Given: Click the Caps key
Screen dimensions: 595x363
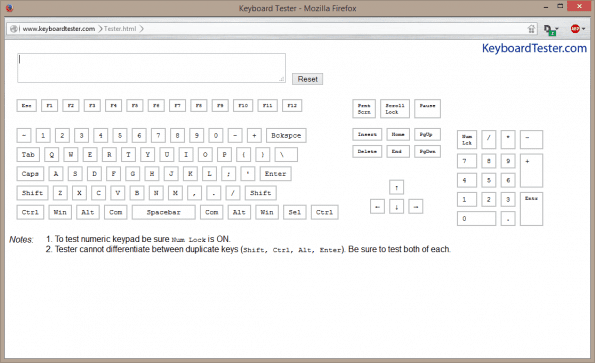Looking at the screenshot, I should 30,174.
